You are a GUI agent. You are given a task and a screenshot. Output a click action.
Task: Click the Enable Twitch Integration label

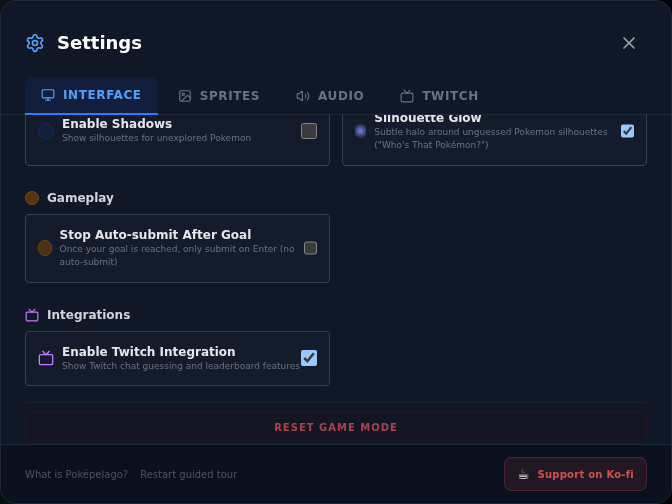tap(149, 352)
